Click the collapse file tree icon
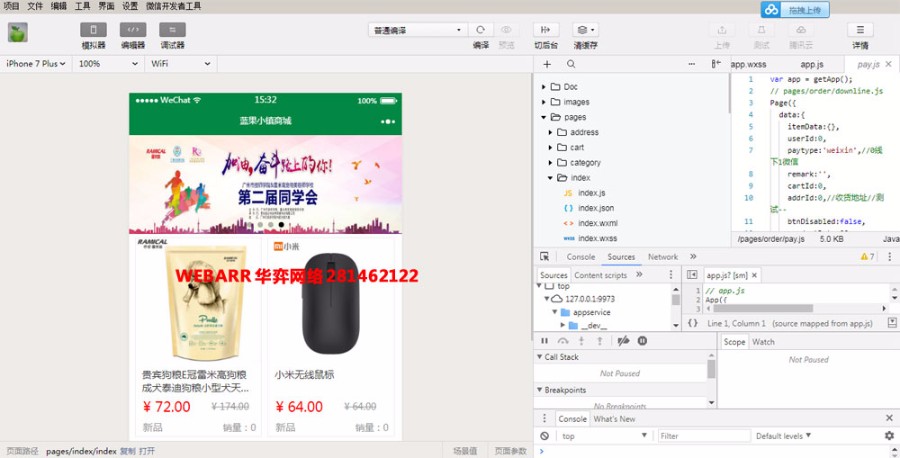This screenshot has width=900, height=458. pyautogui.click(x=716, y=64)
